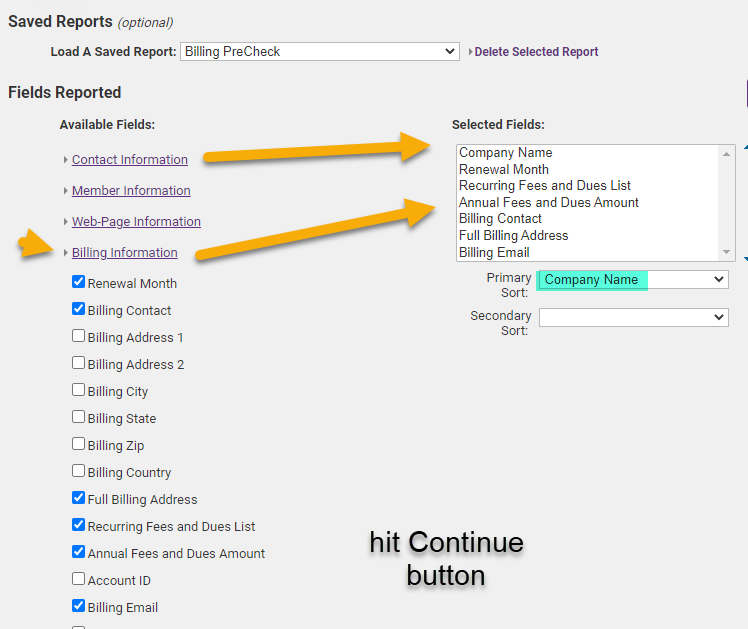Expand the Contact Information triangle arrow

tap(66, 160)
